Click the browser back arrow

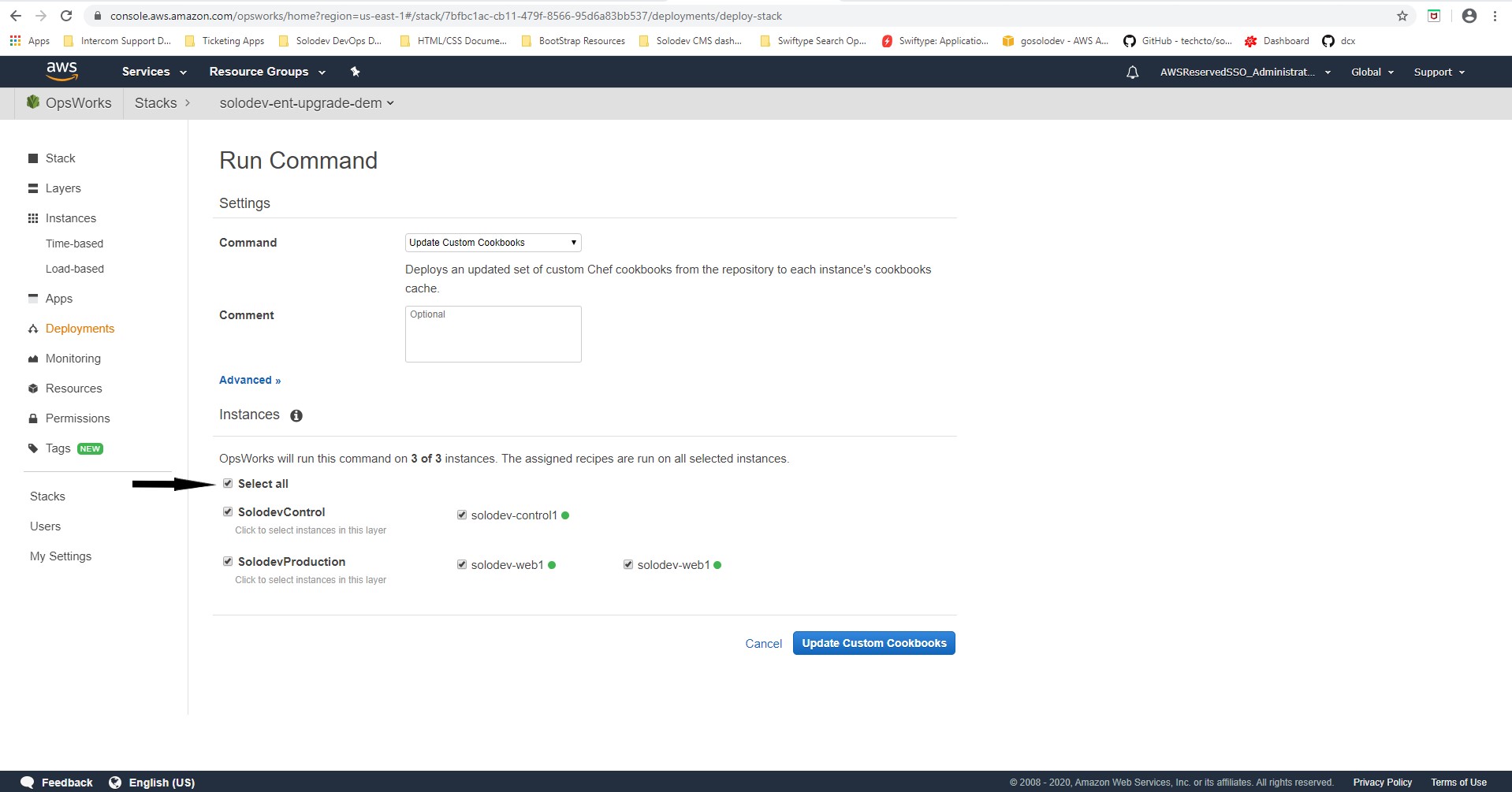point(16,16)
